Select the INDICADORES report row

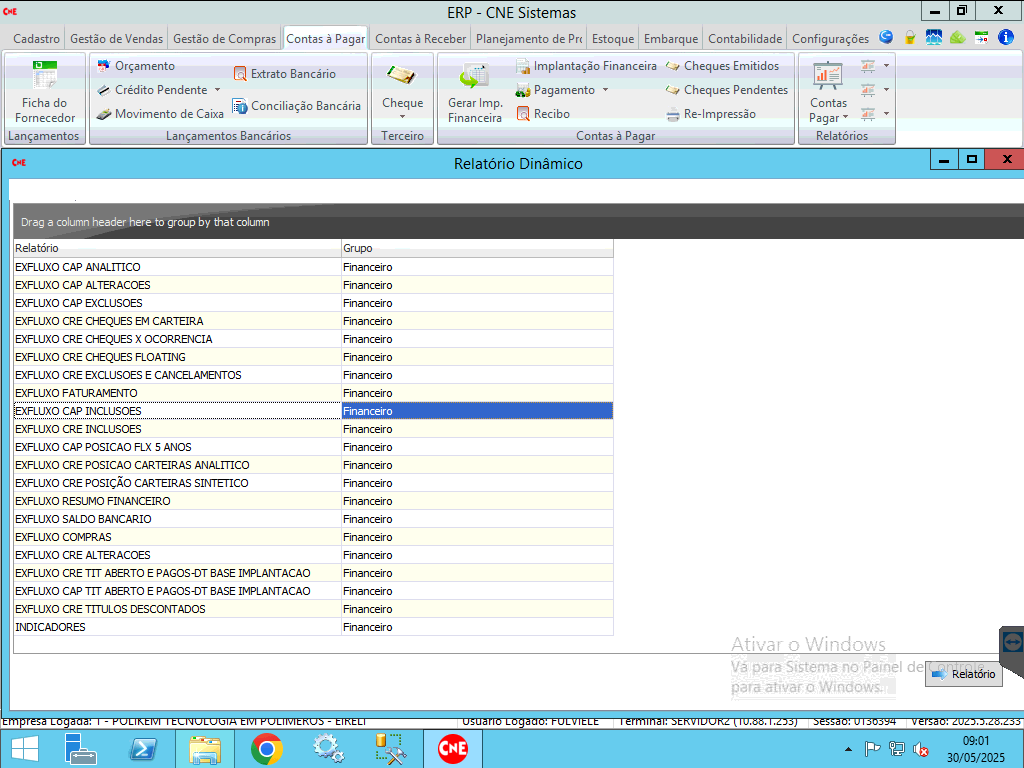[x=50, y=627]
